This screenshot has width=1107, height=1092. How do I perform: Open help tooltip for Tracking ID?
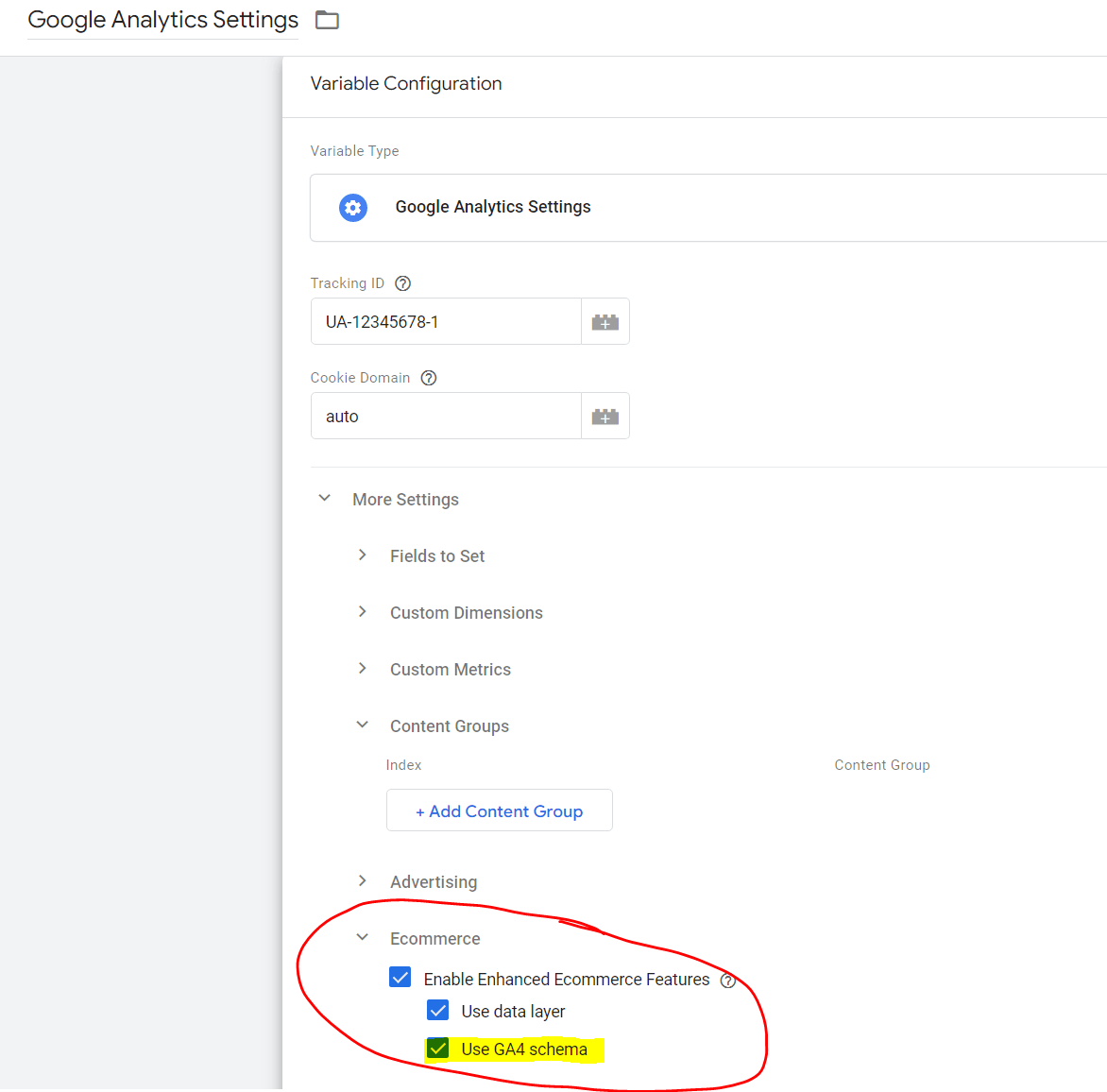coord(402,283)
